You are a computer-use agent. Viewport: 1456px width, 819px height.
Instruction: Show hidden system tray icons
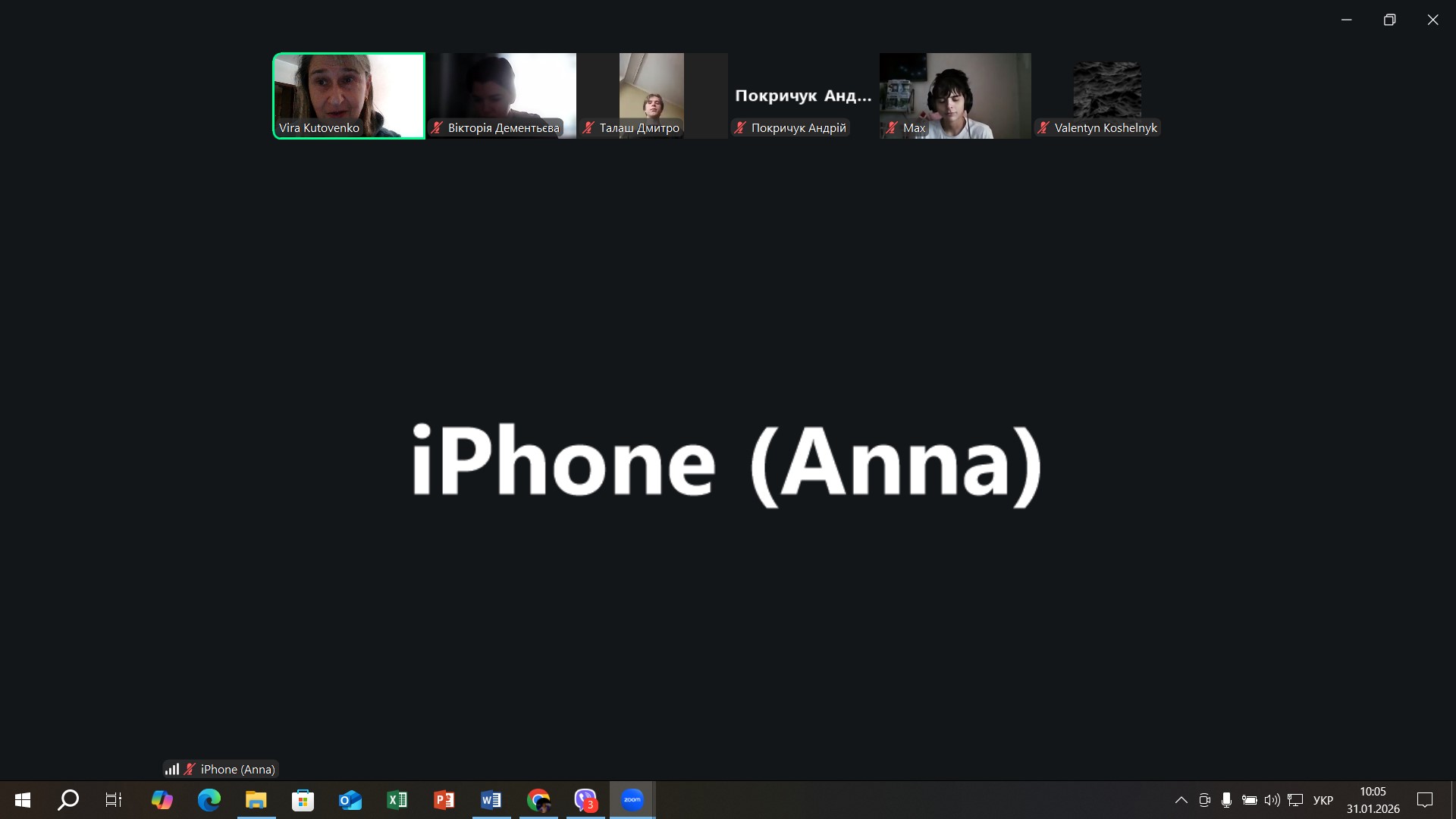(1181, 799)
